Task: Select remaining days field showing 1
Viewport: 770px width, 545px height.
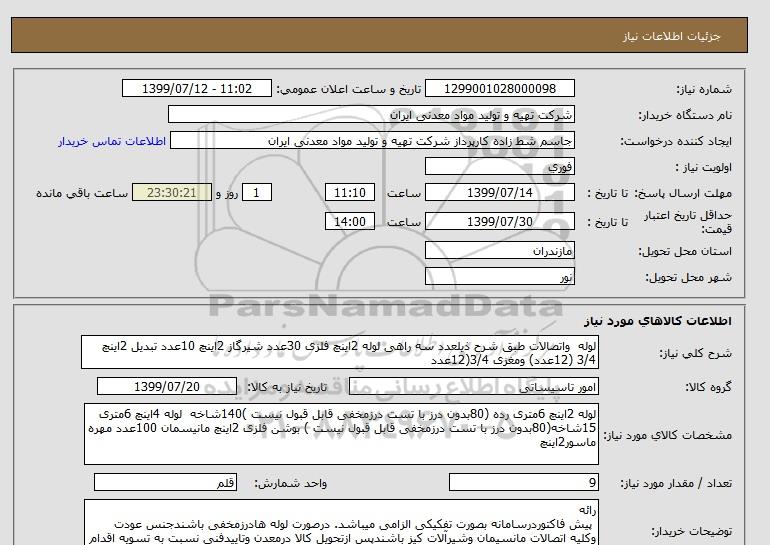Action: point(257,193)
